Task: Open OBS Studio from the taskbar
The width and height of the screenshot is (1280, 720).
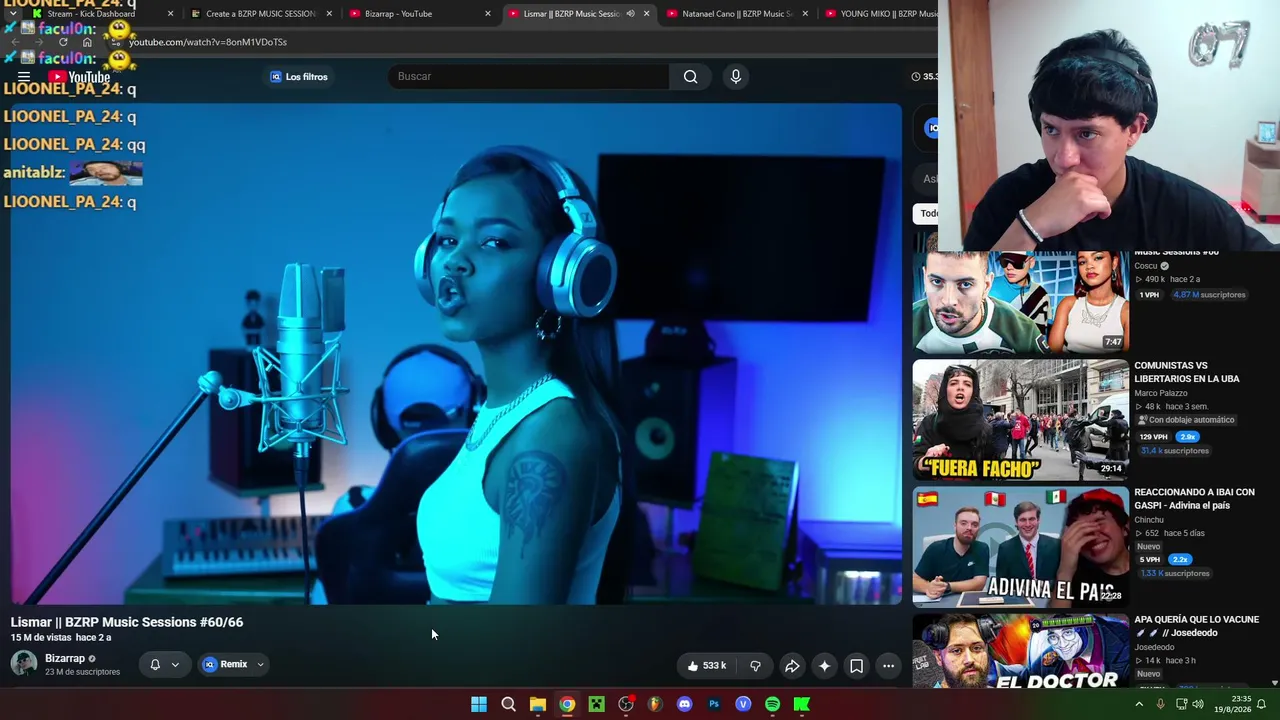Action: (626, 705)
